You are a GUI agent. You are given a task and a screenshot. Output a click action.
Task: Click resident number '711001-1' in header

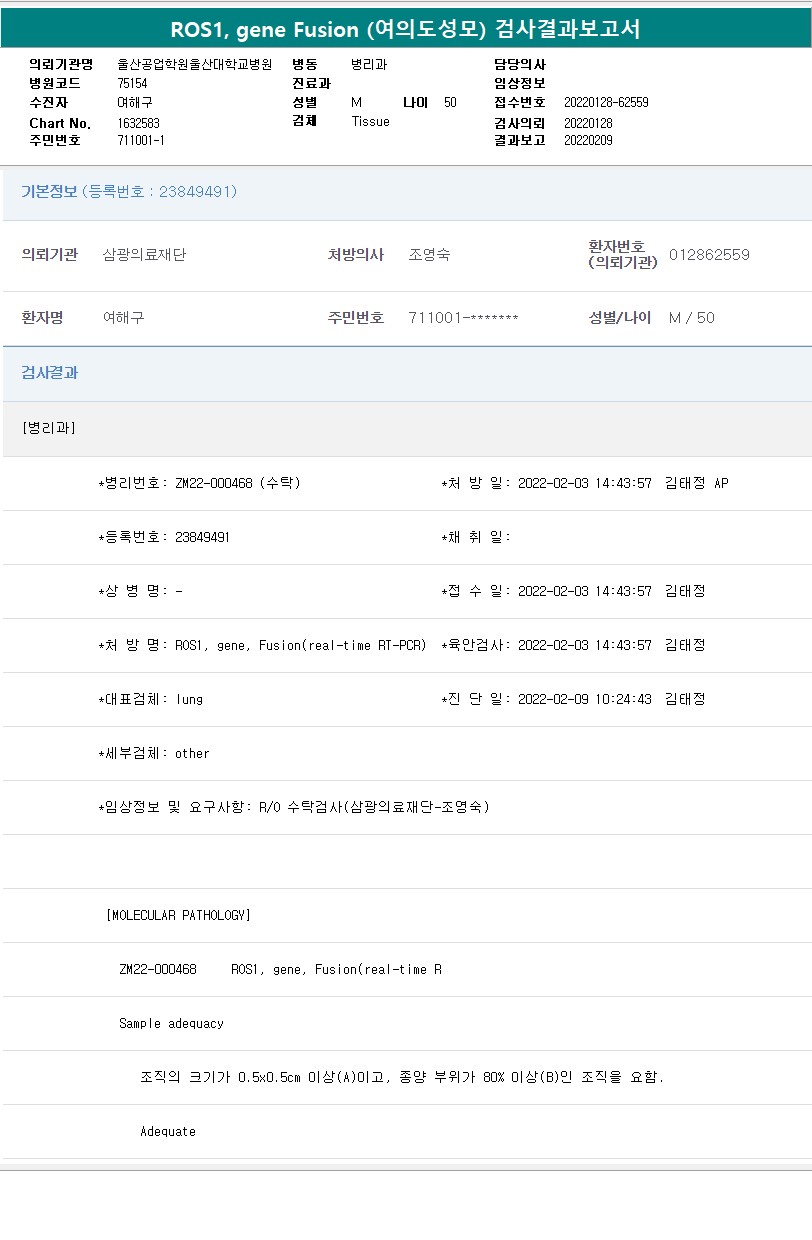click(x=141, y=140)
